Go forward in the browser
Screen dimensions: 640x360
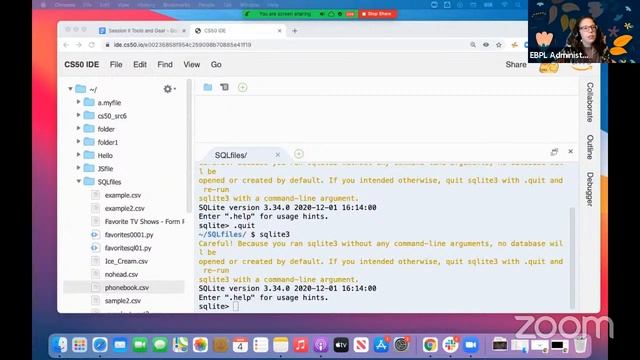[79, 45]
